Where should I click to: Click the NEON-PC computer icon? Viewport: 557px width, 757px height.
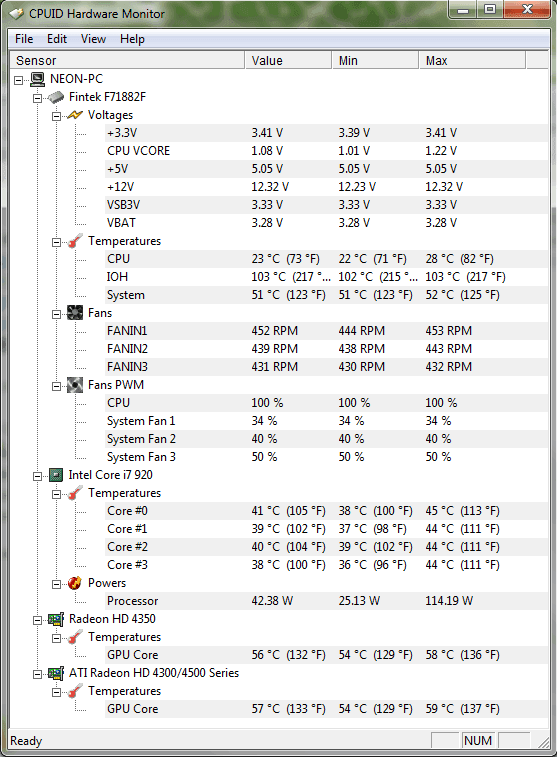[38, 79]
